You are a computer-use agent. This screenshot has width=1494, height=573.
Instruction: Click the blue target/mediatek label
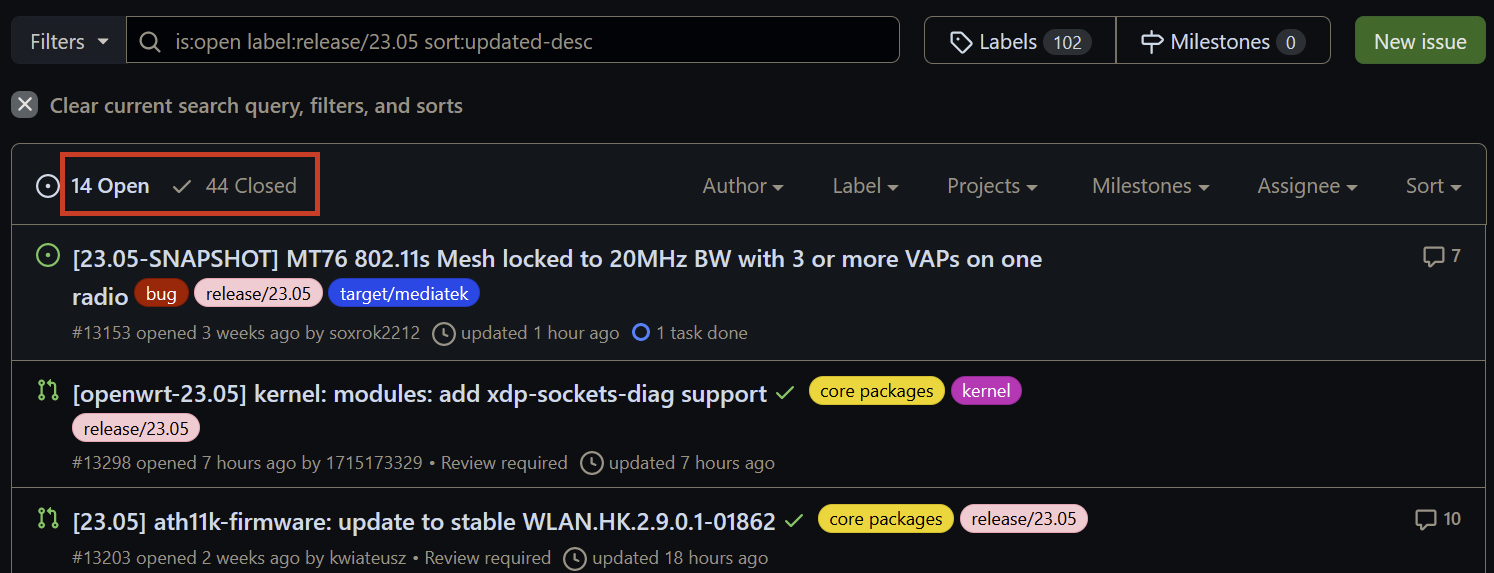point(404,294)
